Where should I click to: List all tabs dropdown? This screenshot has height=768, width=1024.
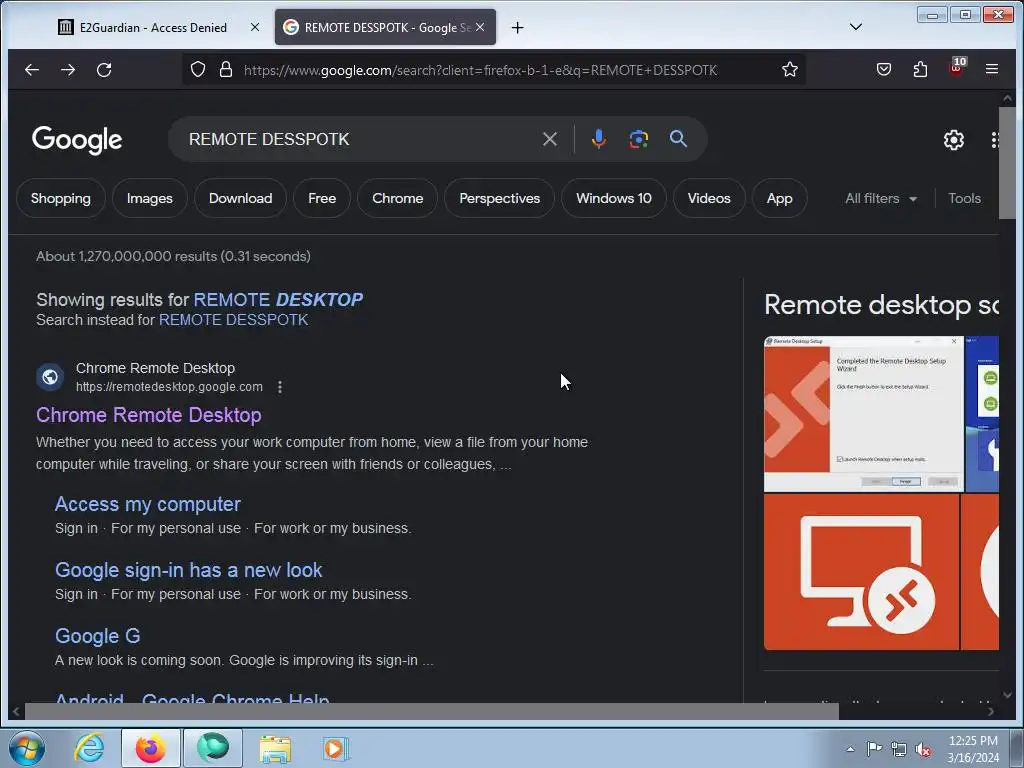pyautogui.click(x=856, y=27)
